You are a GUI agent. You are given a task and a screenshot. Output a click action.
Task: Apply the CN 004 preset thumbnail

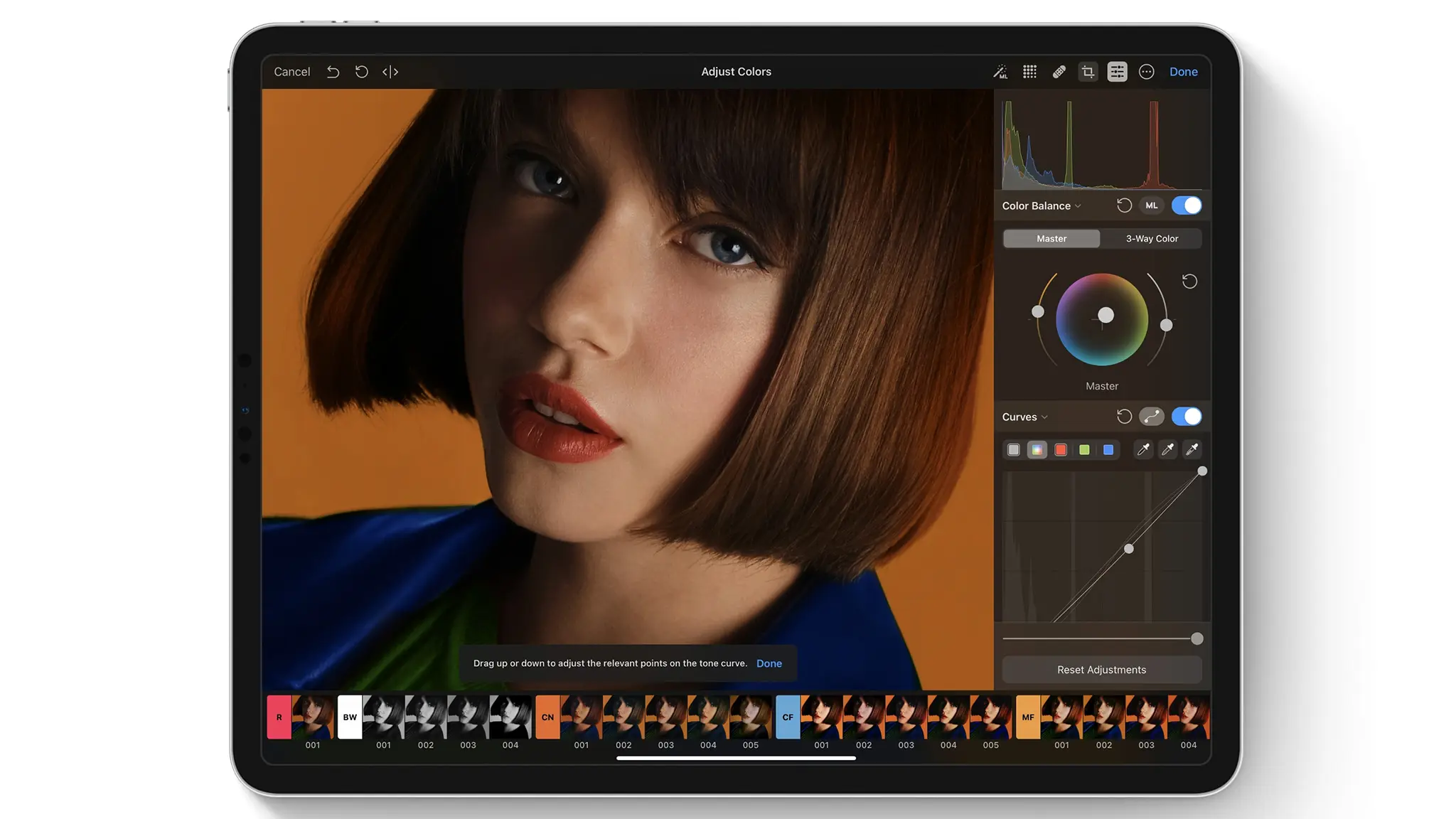[x=708, y=717]
